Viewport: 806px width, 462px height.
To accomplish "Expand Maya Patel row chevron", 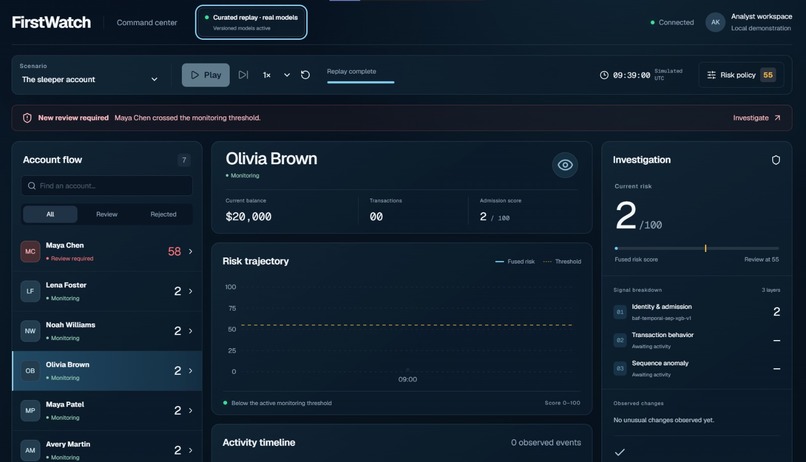I will (191, 411).
